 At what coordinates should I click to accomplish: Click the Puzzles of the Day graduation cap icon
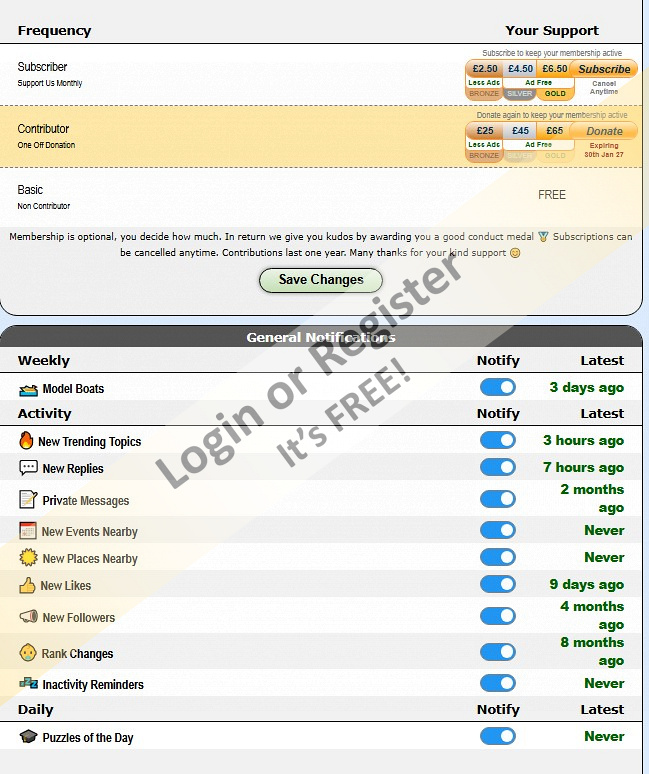(x=28, y=737)
